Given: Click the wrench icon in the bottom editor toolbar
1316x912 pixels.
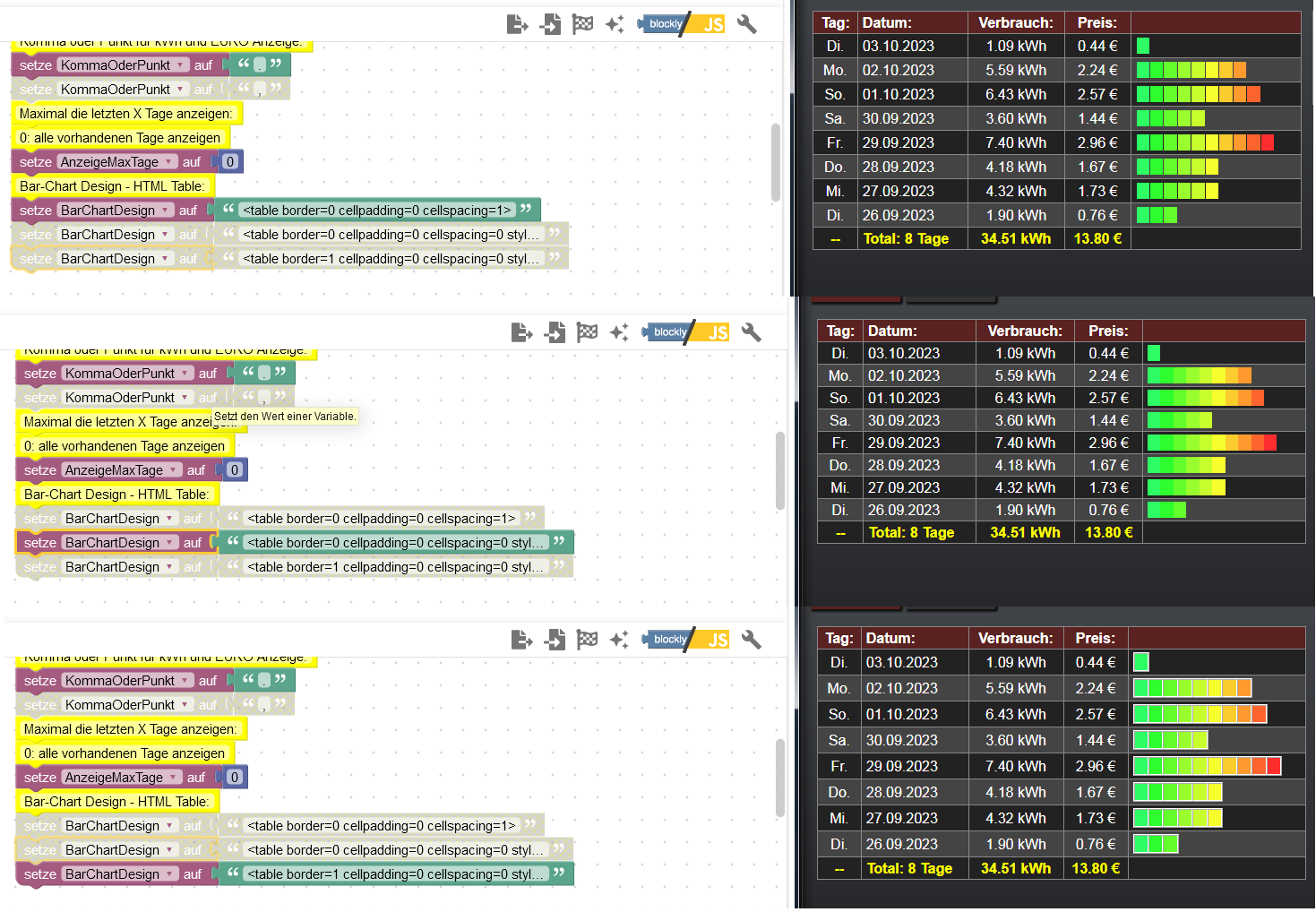Looking at the screenshot, I should (x=751, y=640).
